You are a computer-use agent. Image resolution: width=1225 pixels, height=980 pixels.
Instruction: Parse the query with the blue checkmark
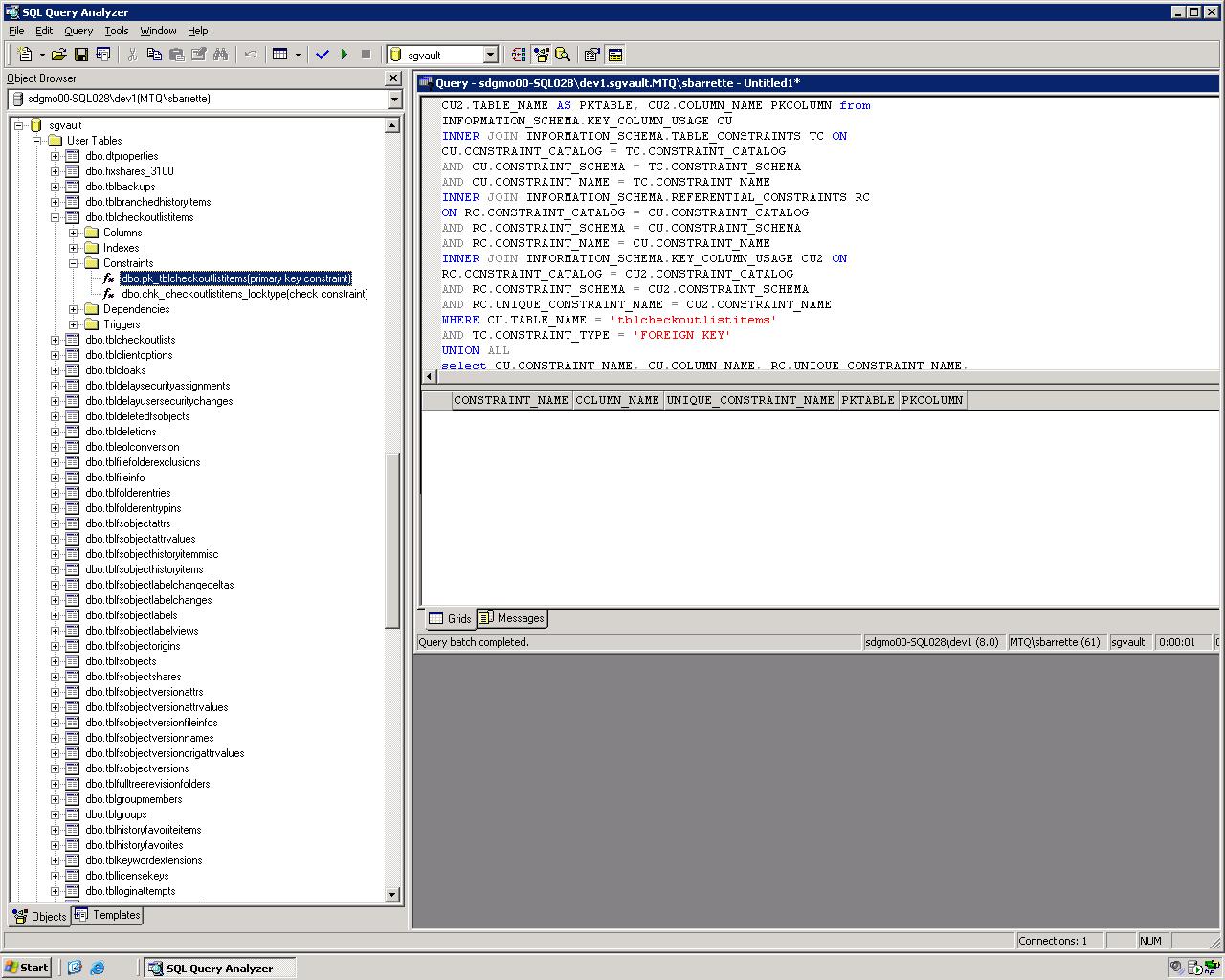(323, 55)
